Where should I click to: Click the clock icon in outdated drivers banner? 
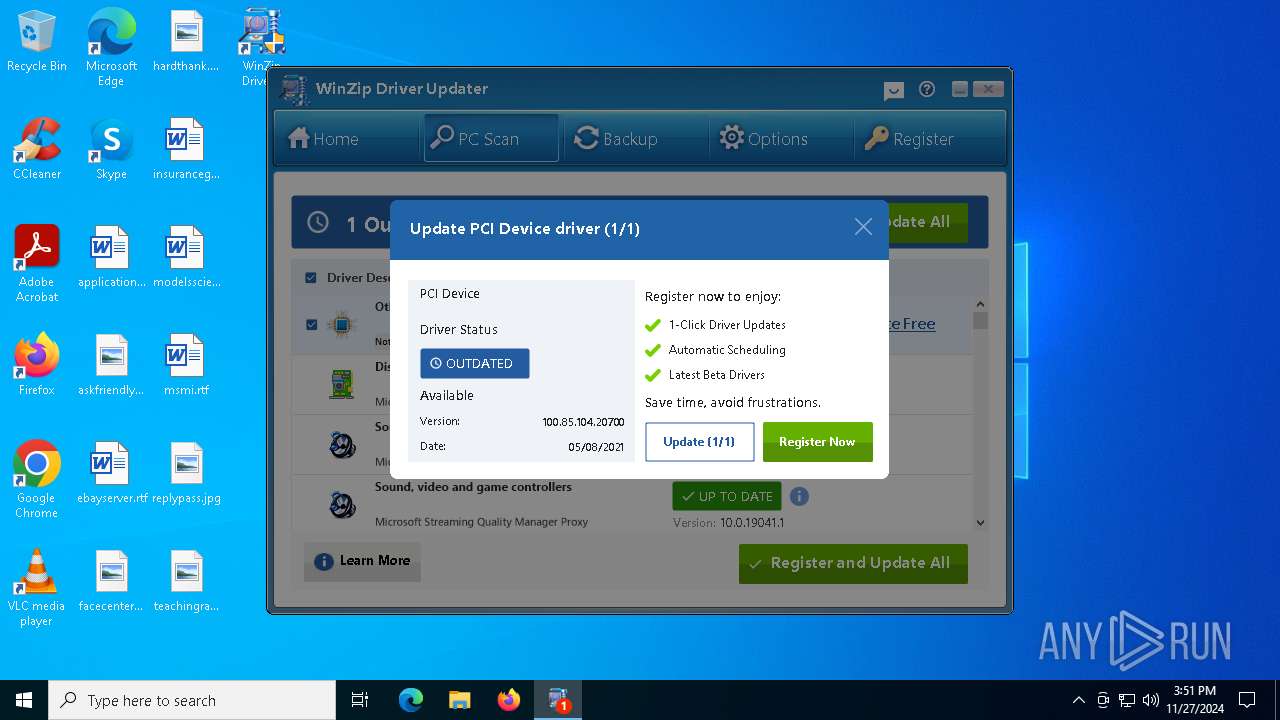point(318,222)
